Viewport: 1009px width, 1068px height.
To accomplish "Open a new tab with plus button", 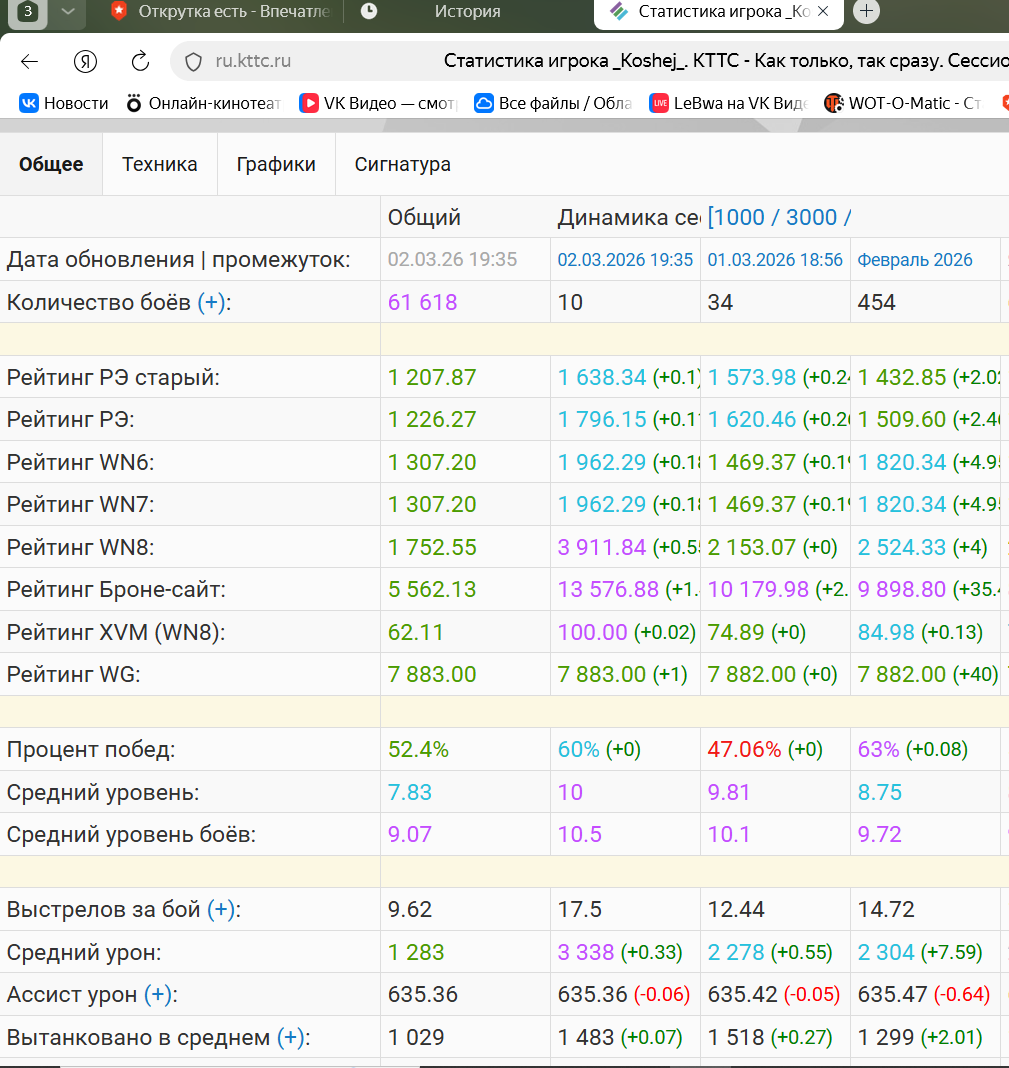I will coord(866,11).
